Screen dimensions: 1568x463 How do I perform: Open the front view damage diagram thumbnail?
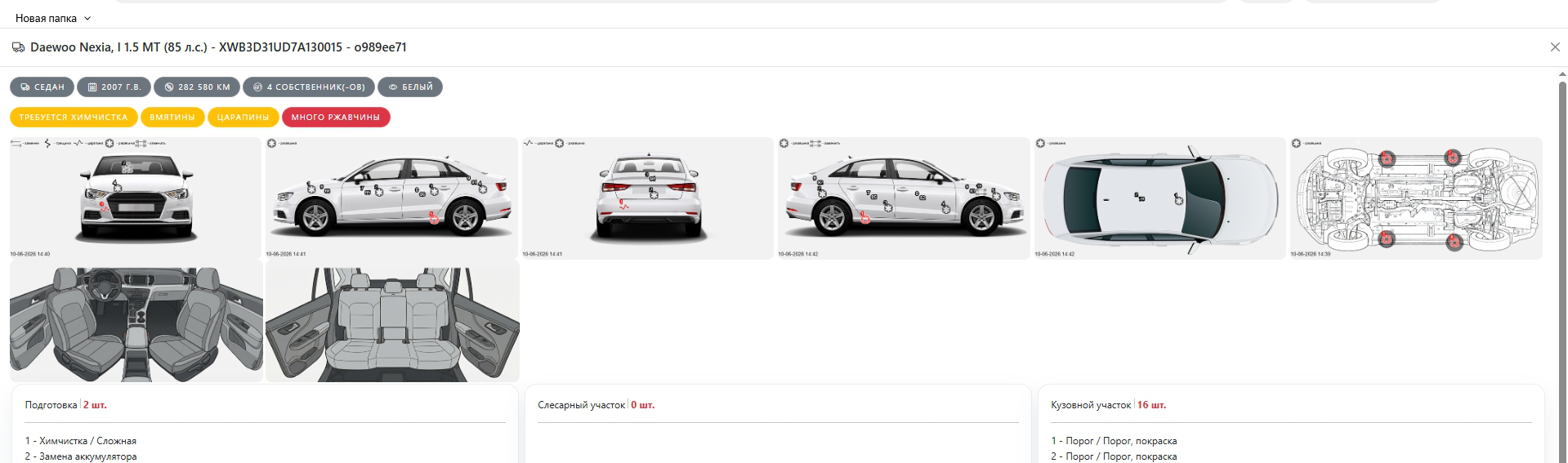point(136,198)
